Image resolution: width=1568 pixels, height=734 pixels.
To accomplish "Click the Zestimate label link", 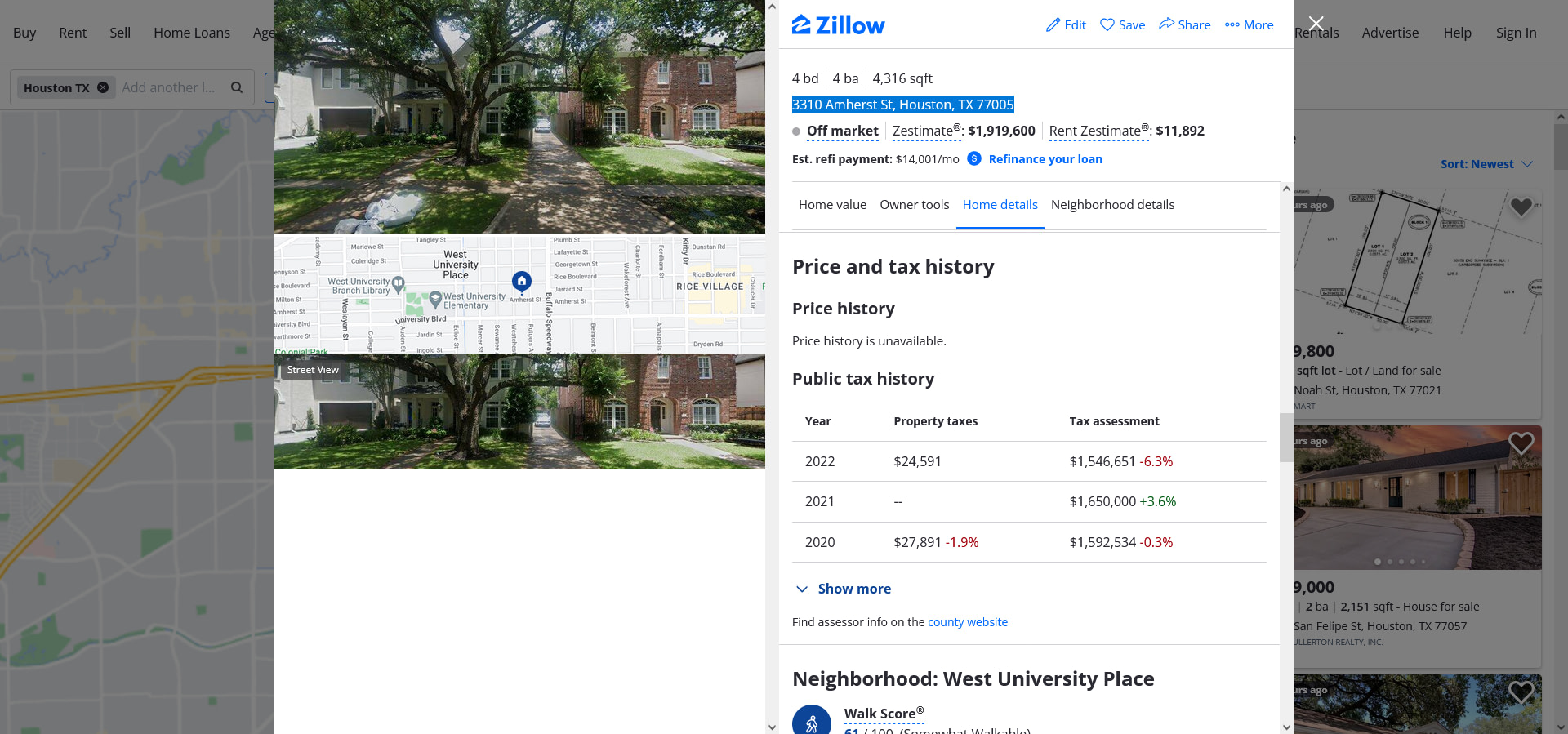I will click(927, 131).
